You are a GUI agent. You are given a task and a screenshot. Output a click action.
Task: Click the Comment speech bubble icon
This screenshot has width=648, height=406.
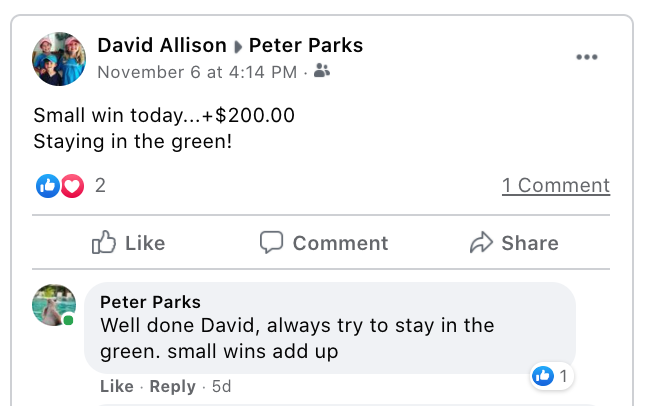click(x=272, y=243)
